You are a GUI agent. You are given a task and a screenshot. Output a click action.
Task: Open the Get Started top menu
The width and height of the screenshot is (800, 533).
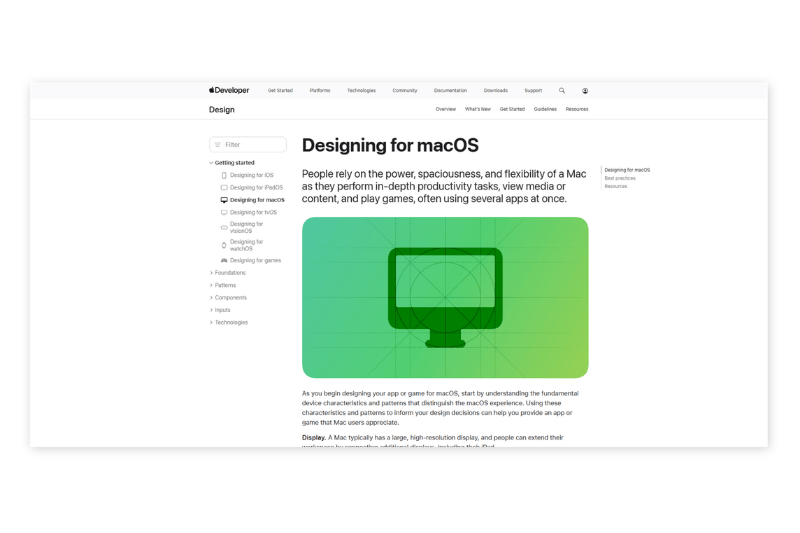pyautogui.click(x=280, y=90)
